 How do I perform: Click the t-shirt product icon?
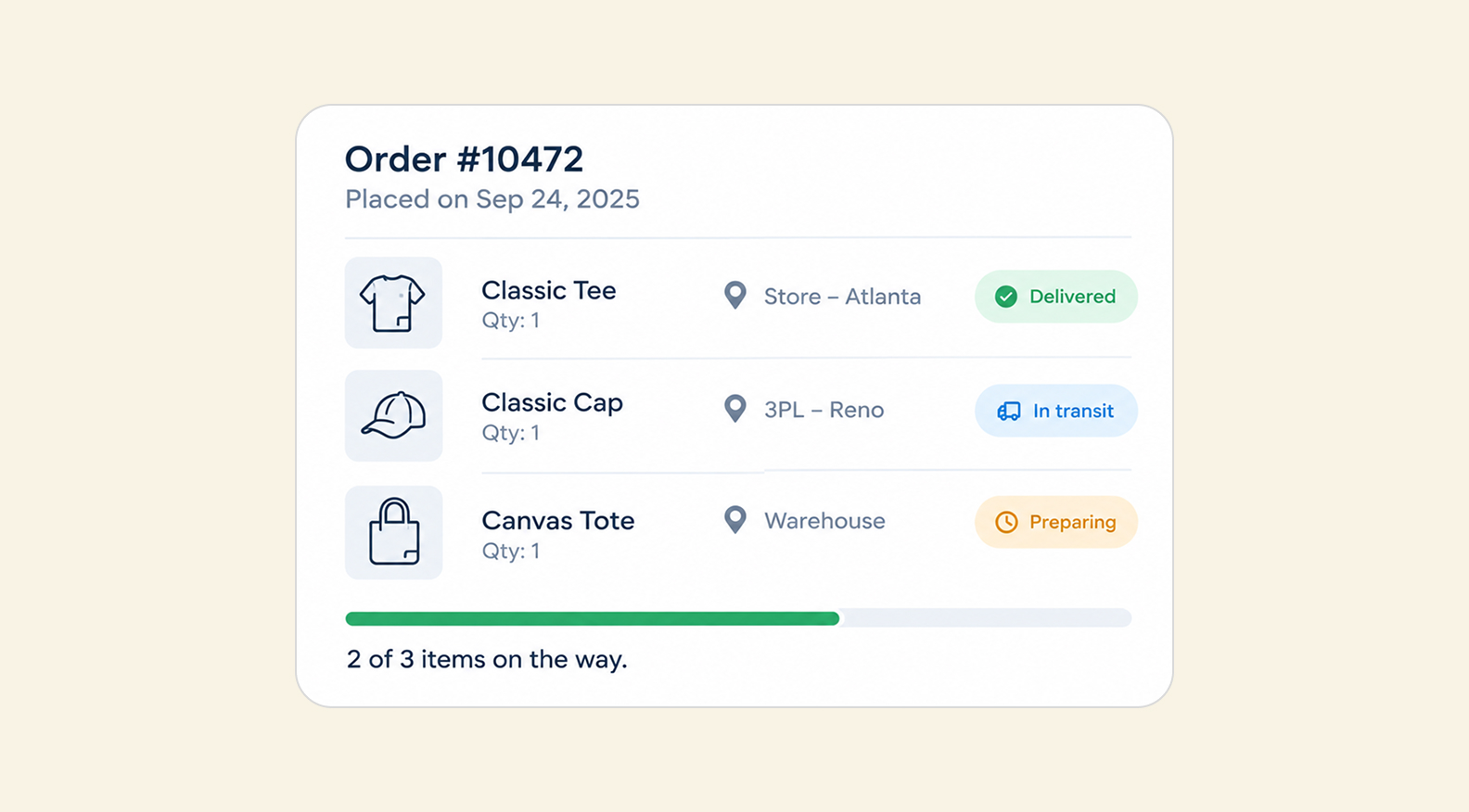tap(393, 302)
